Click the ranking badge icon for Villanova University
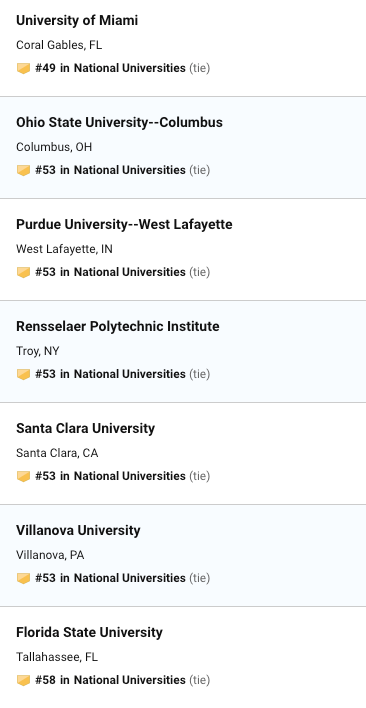Screen dimensions: 366x708 coord(23,579)
